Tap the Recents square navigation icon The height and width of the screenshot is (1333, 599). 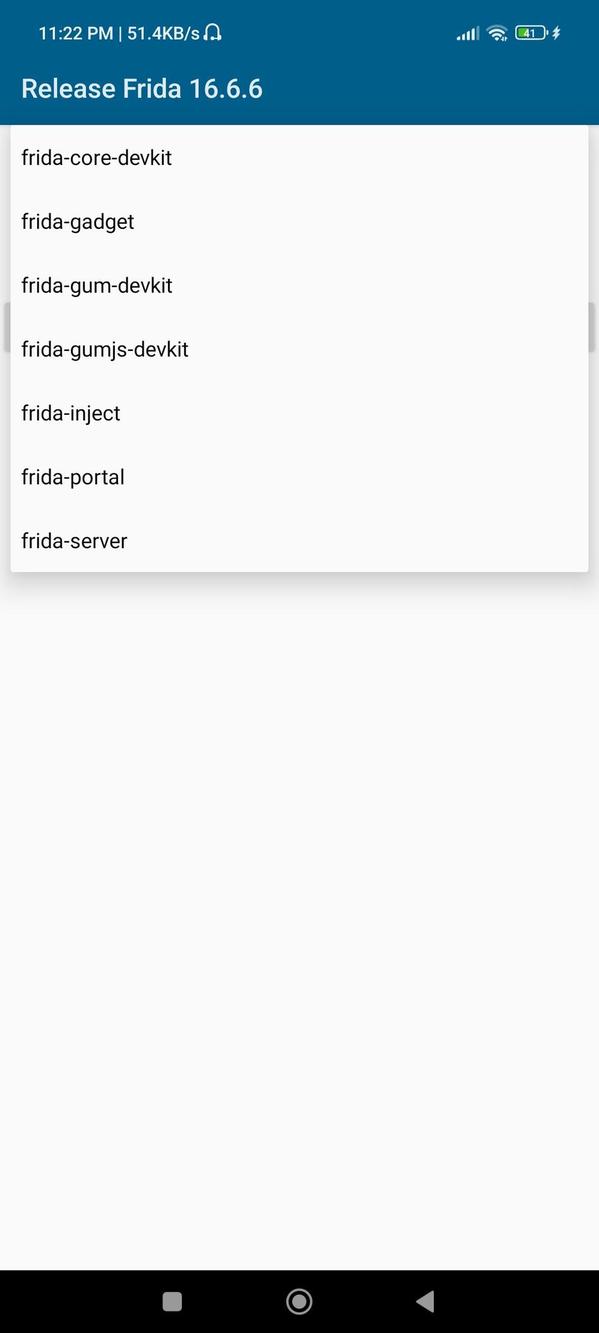[x=172, y=1301]
